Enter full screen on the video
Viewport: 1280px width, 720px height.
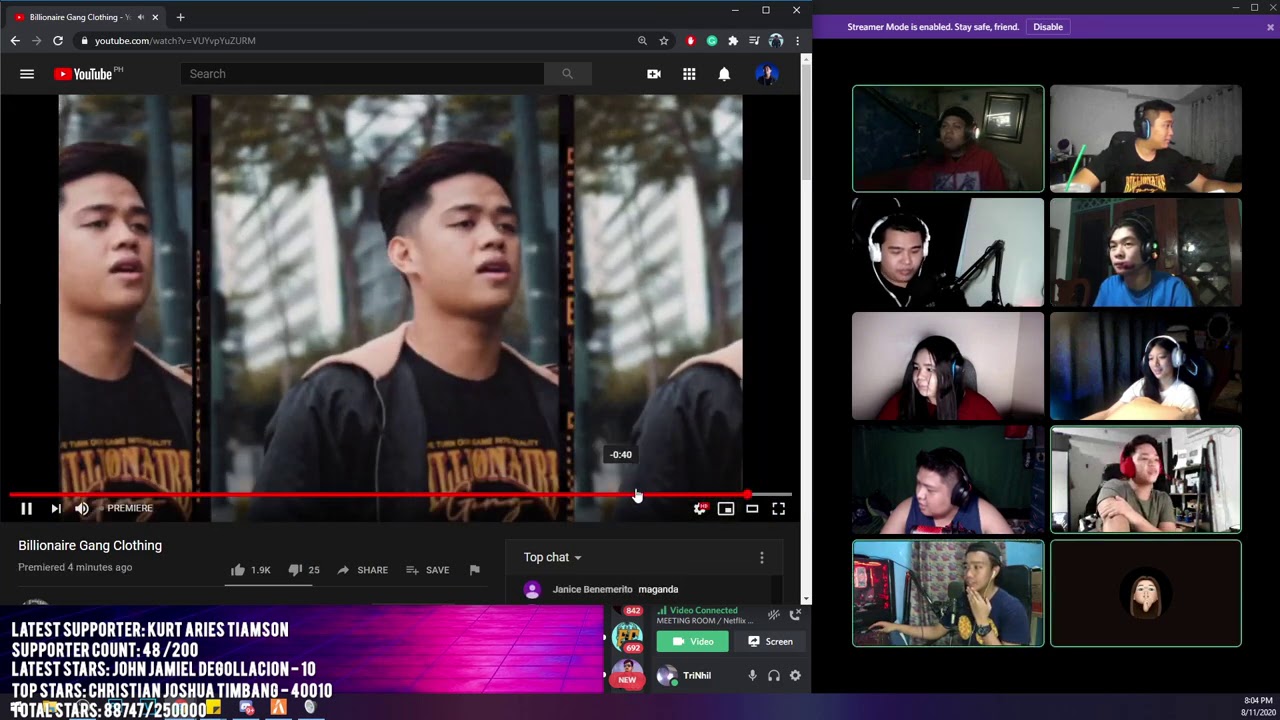coord(778,508)
